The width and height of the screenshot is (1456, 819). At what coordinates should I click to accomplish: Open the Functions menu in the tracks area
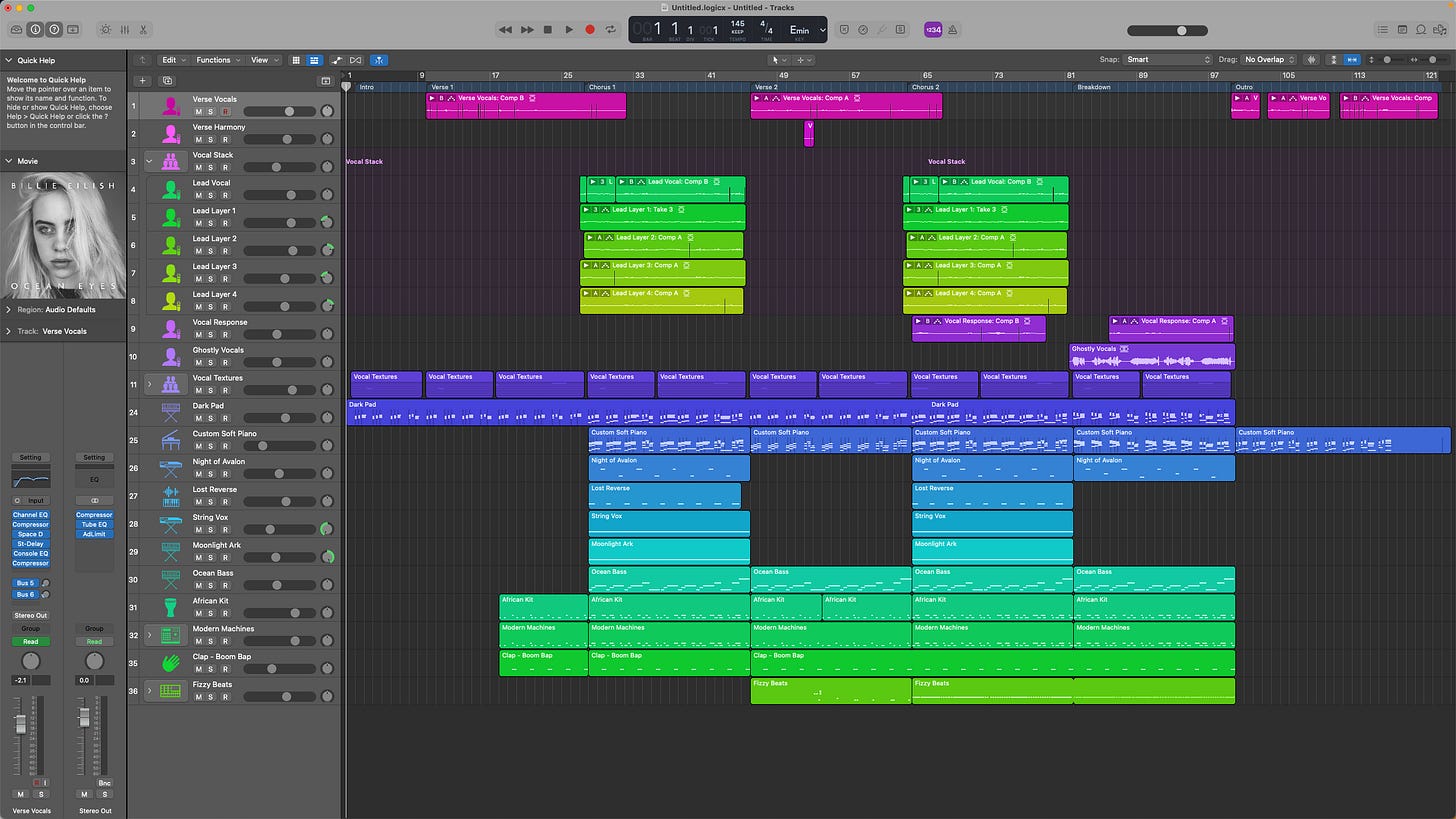216,60
